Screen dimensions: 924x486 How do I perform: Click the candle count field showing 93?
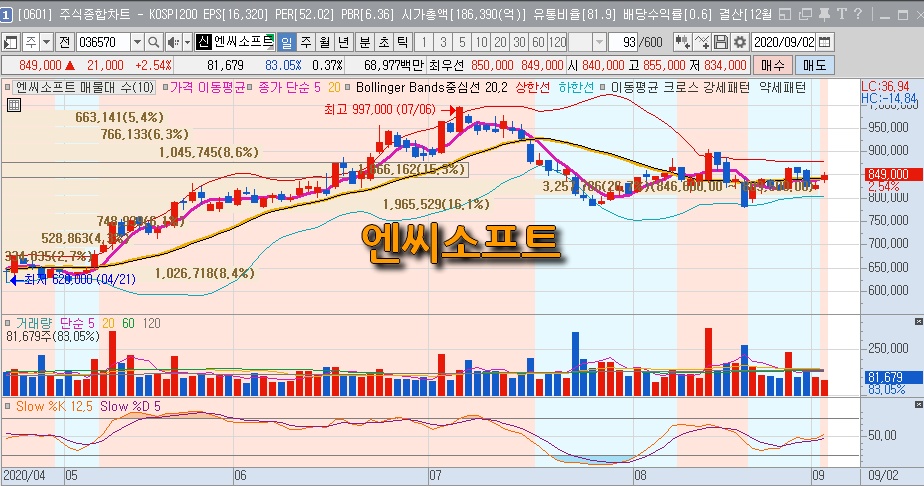click(x=623, y=42)
